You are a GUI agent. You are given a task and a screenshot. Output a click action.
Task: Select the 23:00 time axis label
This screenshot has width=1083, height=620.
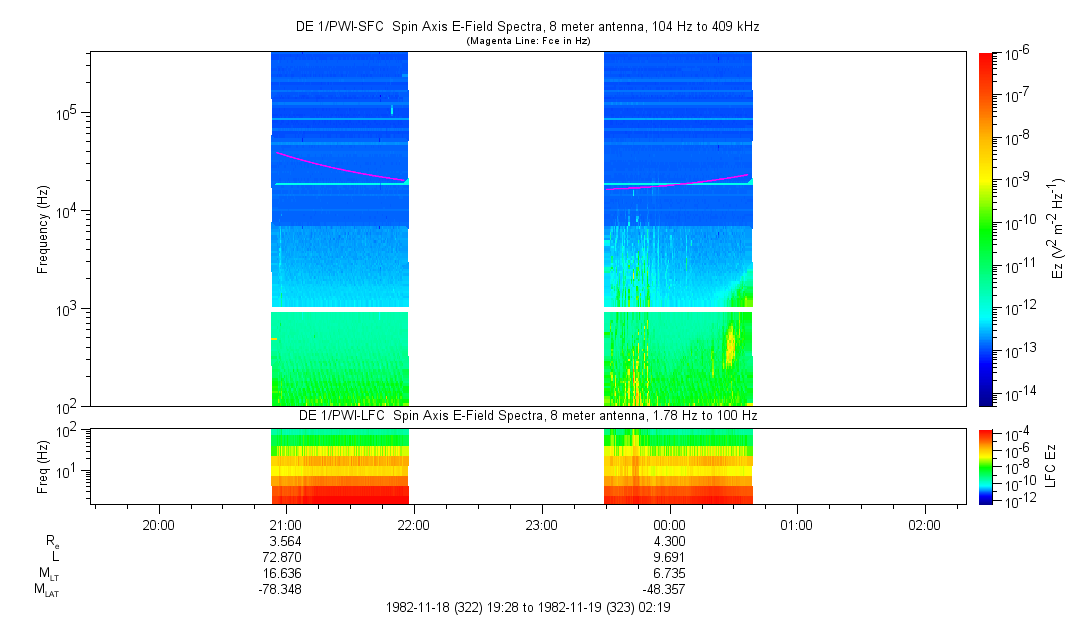coord(541,525)
